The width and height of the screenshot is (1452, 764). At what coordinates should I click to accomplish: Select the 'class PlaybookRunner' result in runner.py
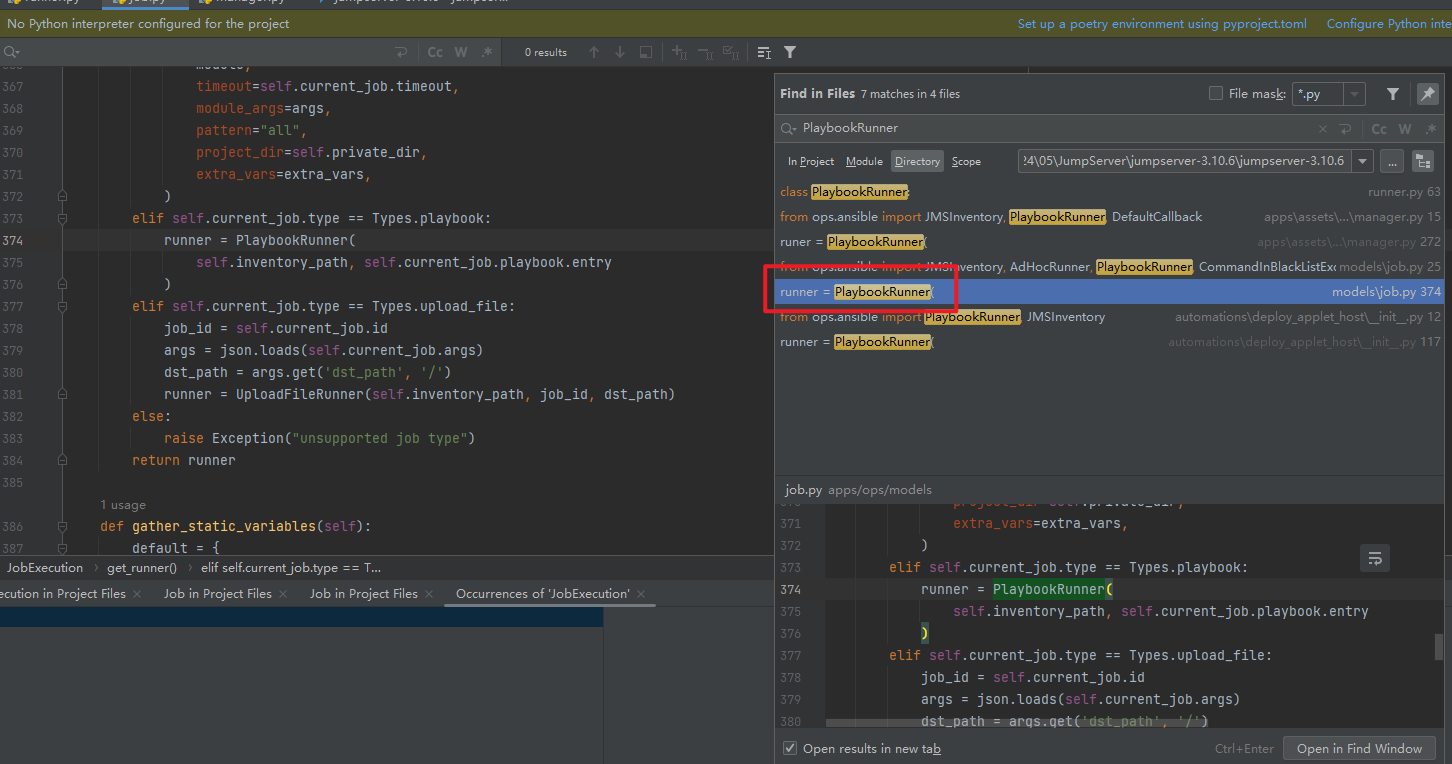[x=845, y=192]
